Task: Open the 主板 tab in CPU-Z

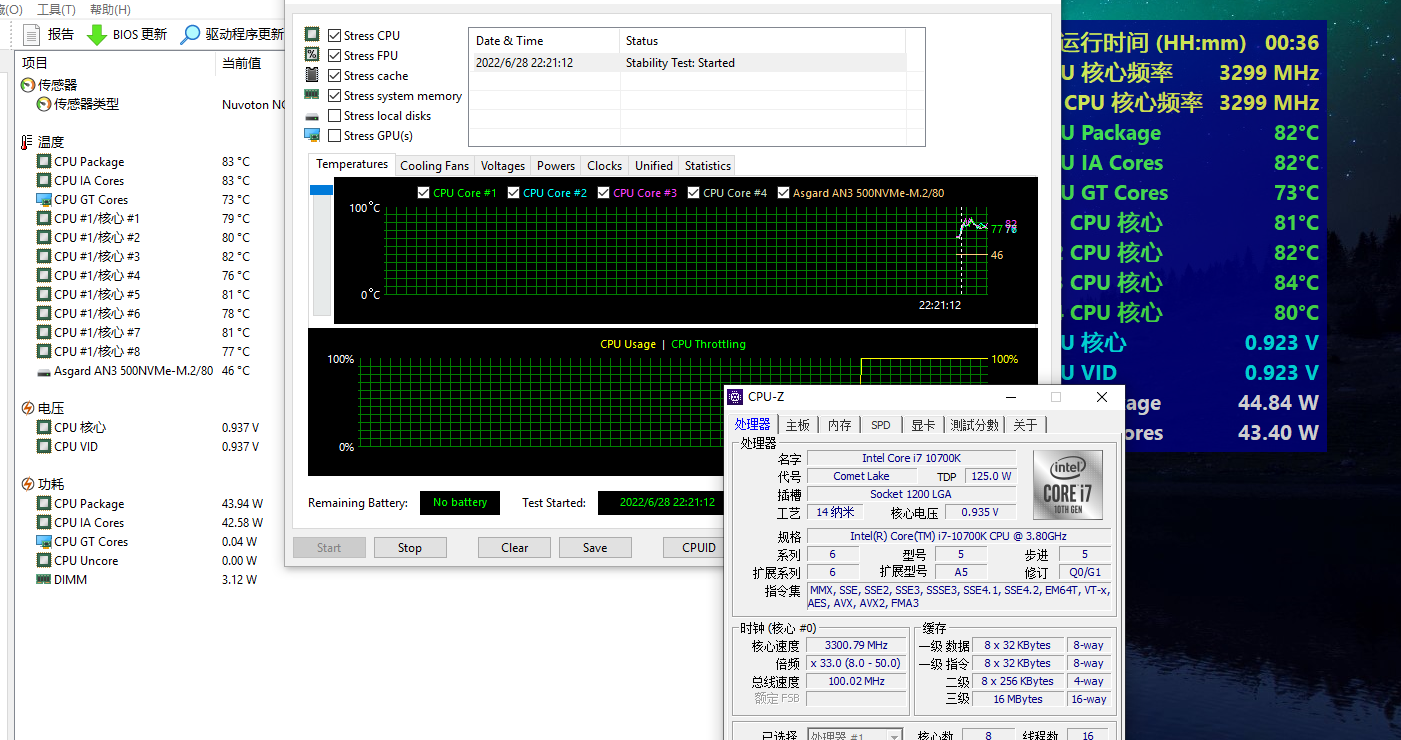Action: (x=798, y=425)
